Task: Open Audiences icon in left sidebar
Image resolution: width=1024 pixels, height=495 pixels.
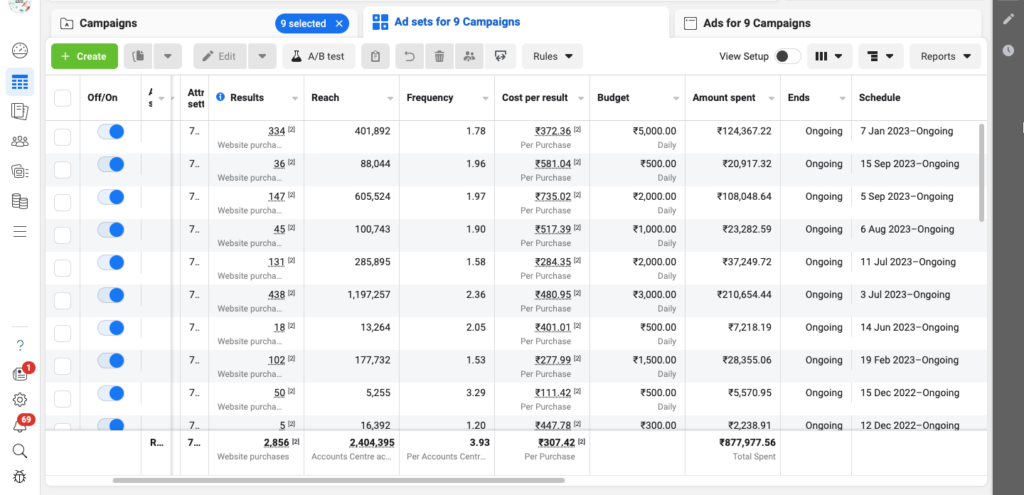Action: coord(20,141)
